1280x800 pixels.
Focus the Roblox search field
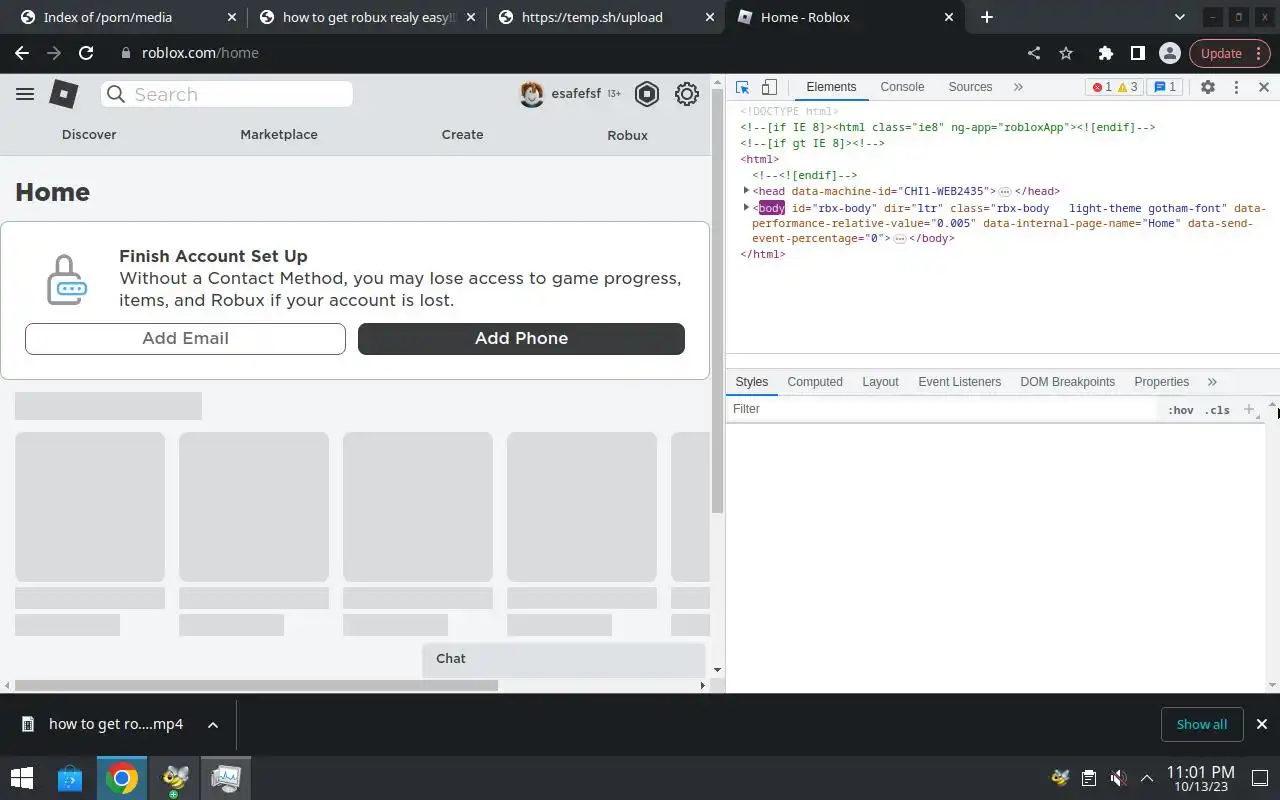pos(227,94)
